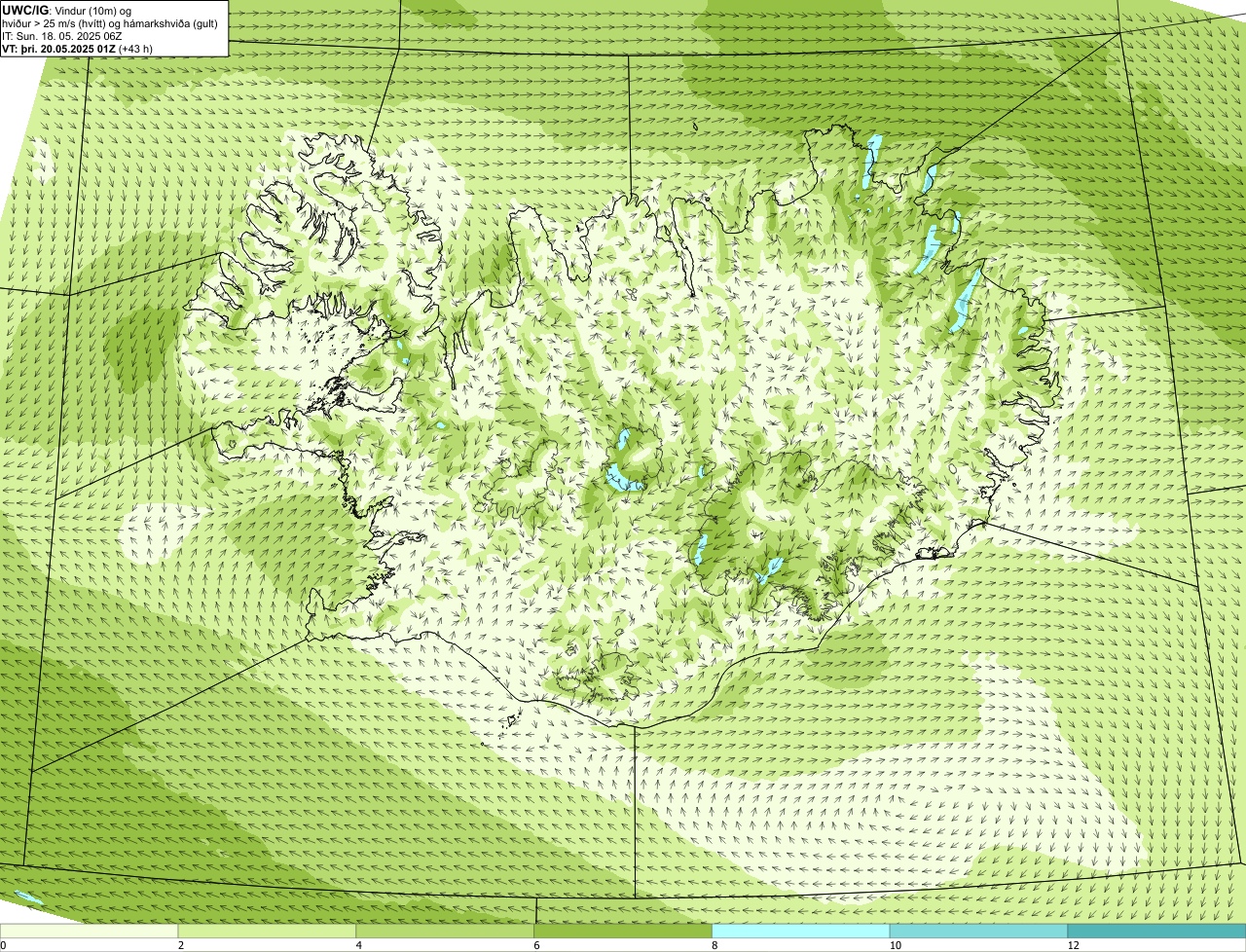This screenshot has width=1246, height=952.
Task: Select the darkest teal colorbar segment above 12
Action: 1157,932
